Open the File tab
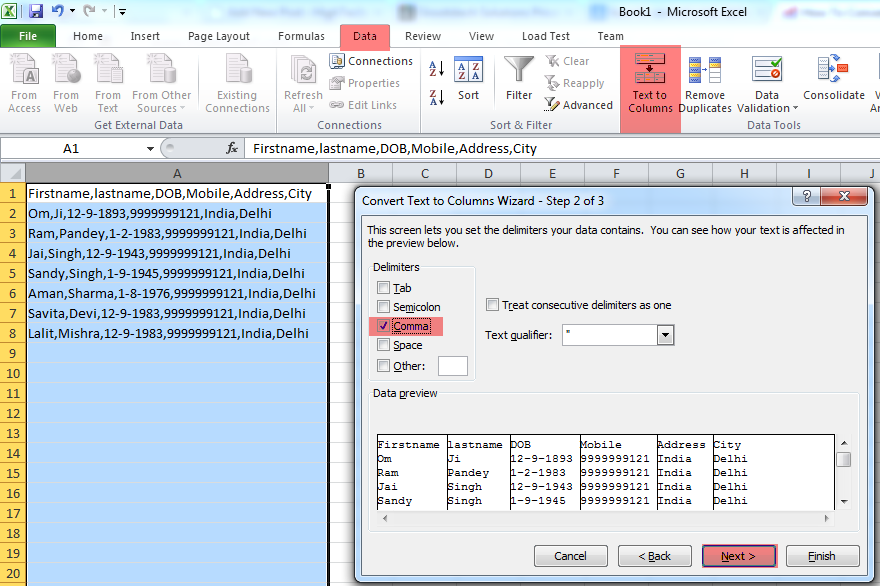880x586 pixels. click(28, 36)
